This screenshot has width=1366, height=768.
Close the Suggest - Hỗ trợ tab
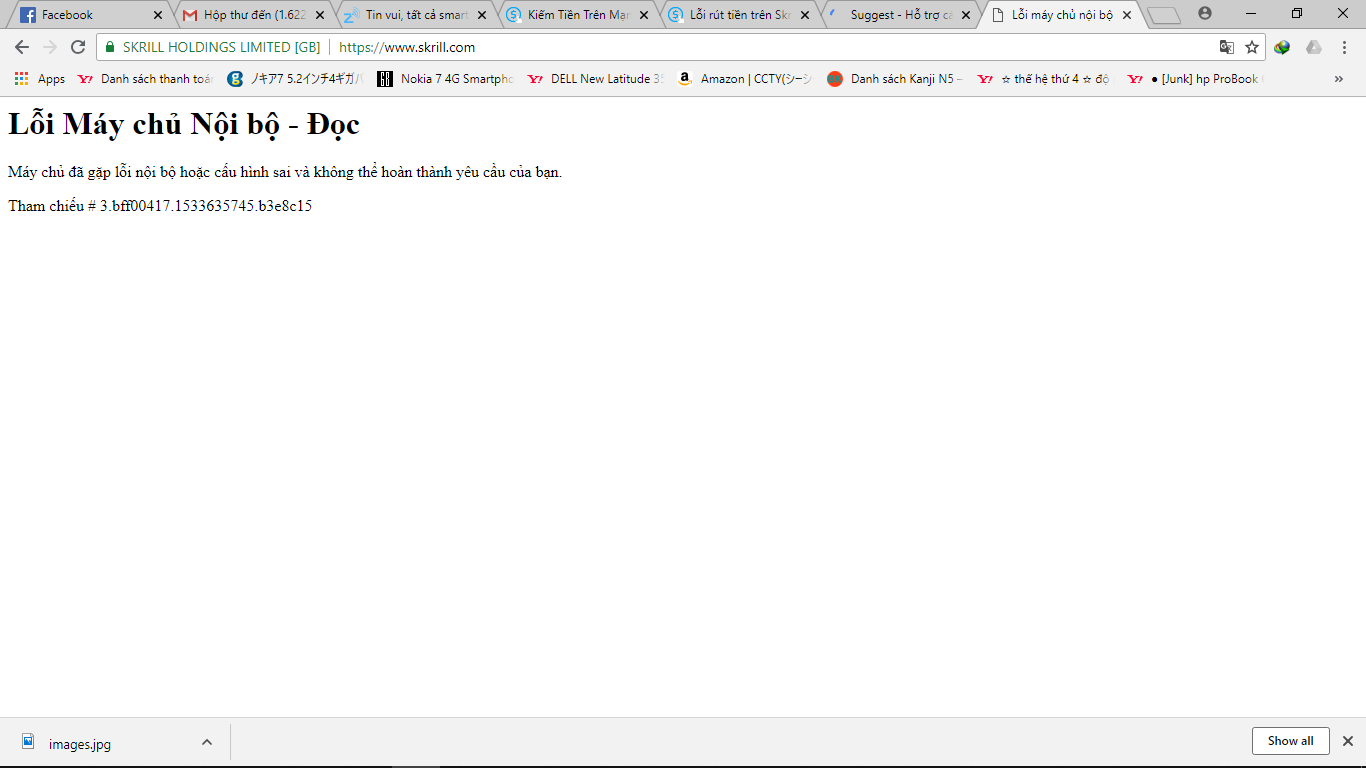[x=966, y=15]
